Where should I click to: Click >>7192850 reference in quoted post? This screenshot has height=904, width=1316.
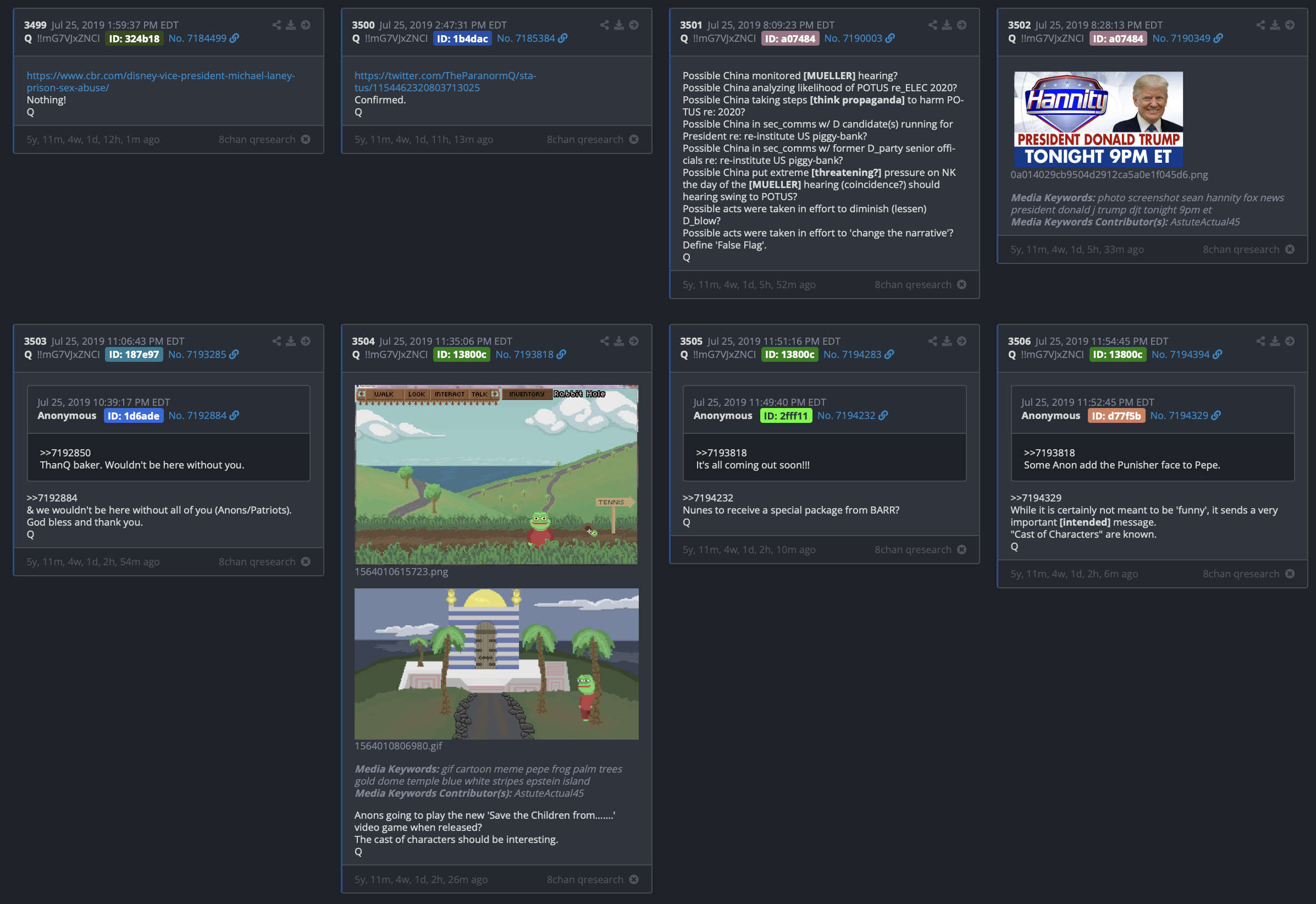pos(65,453)
